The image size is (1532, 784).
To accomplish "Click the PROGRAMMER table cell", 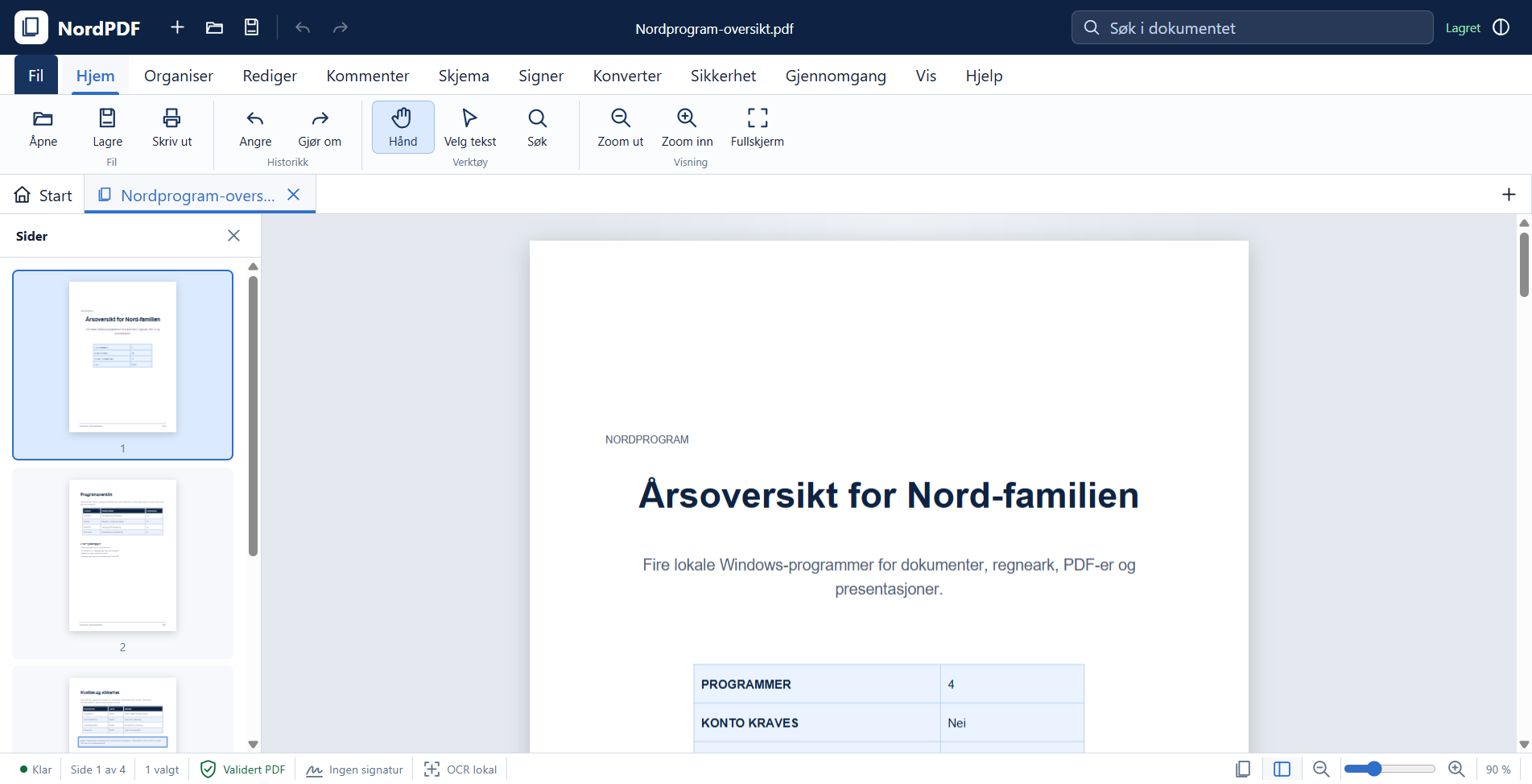I will [x=817, y=684].
